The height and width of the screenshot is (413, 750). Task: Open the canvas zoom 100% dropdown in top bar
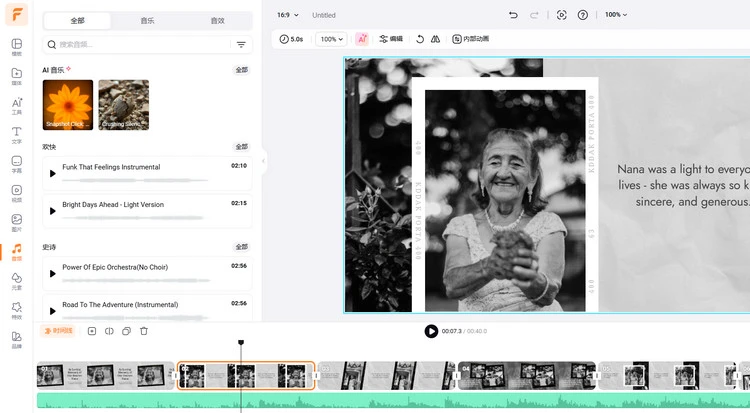click(616, 15)
